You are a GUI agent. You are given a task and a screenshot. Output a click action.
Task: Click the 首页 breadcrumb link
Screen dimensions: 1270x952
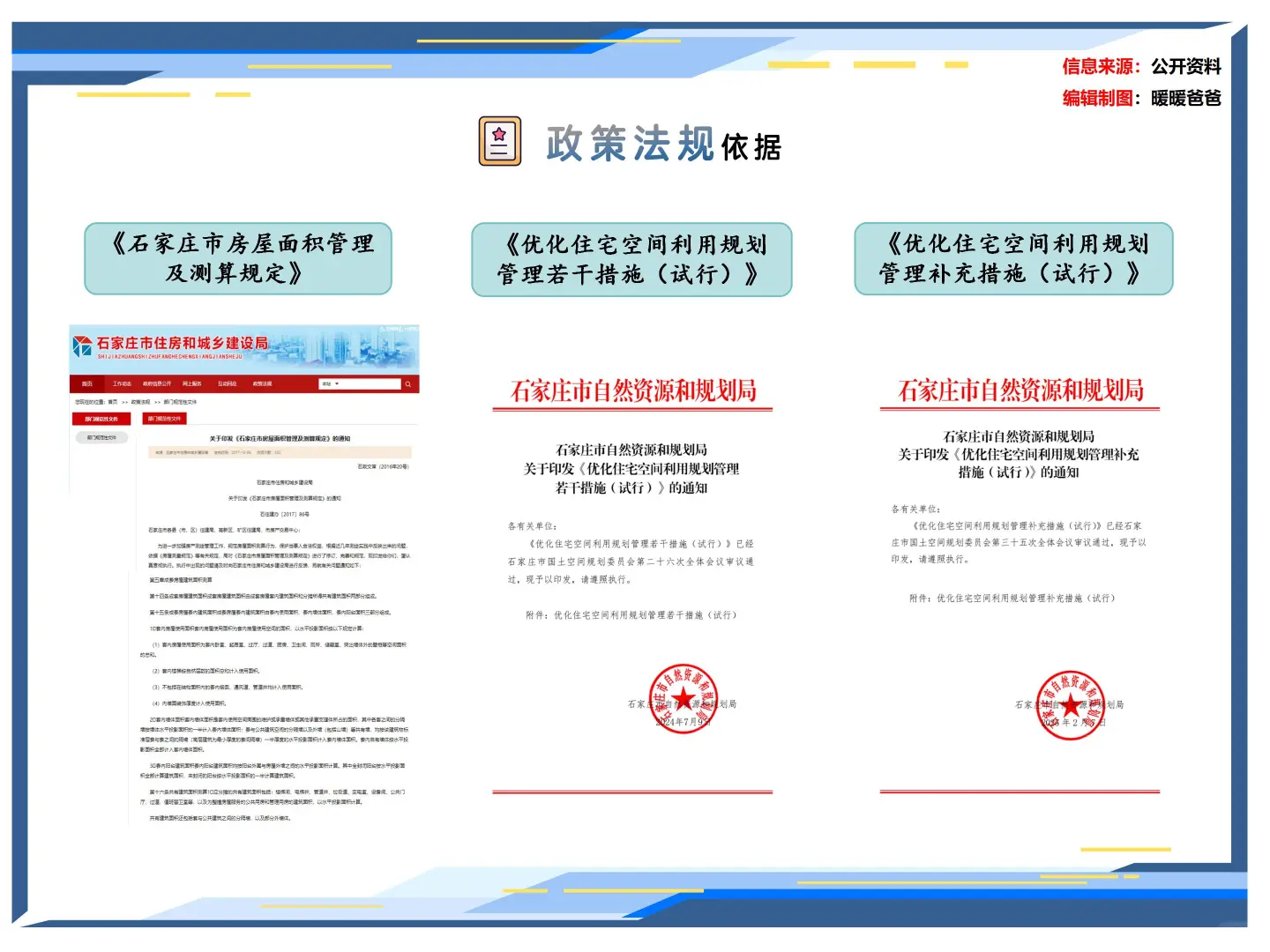pos(113,402)
